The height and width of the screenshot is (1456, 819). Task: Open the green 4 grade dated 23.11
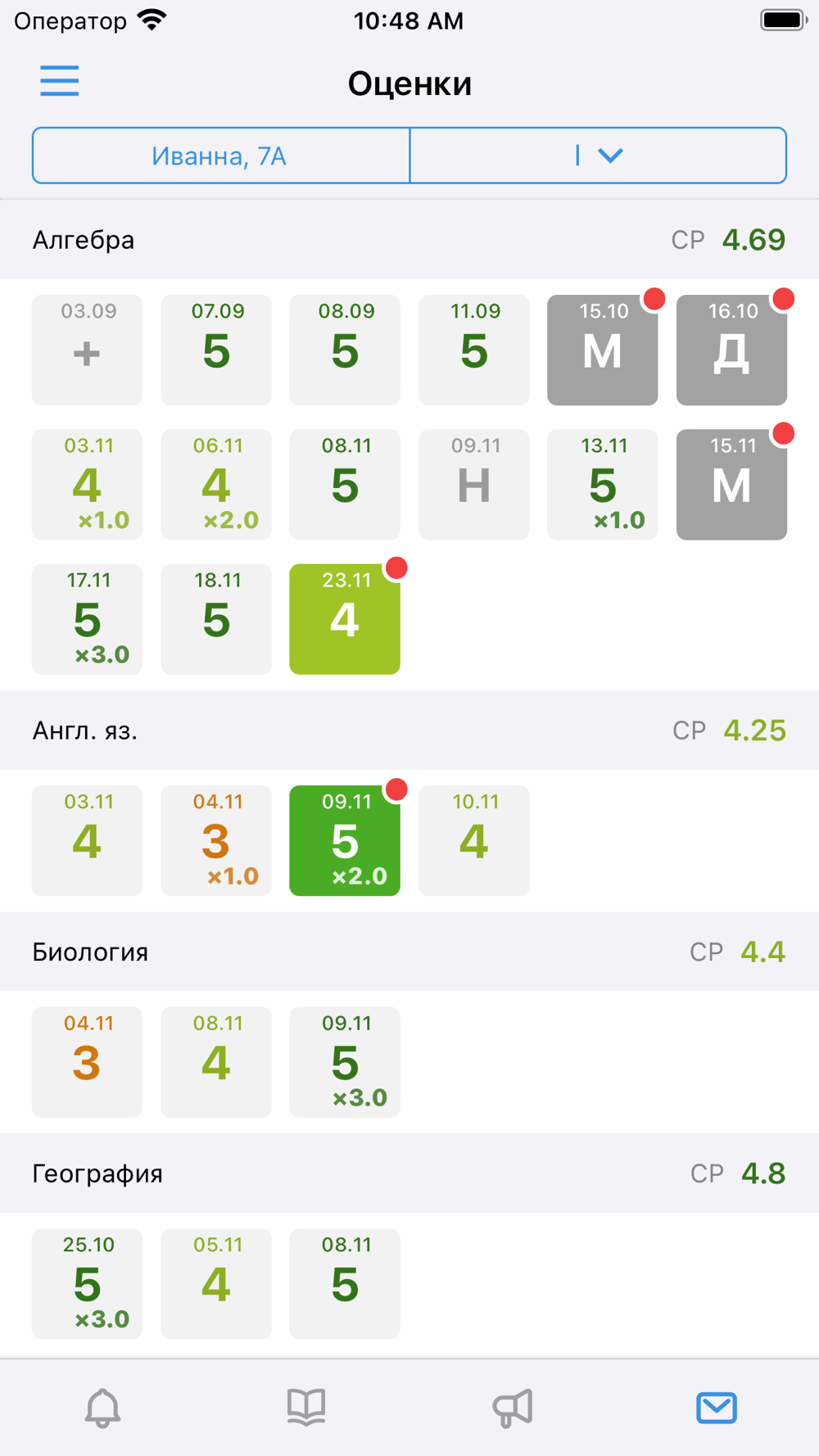point(345,619)
